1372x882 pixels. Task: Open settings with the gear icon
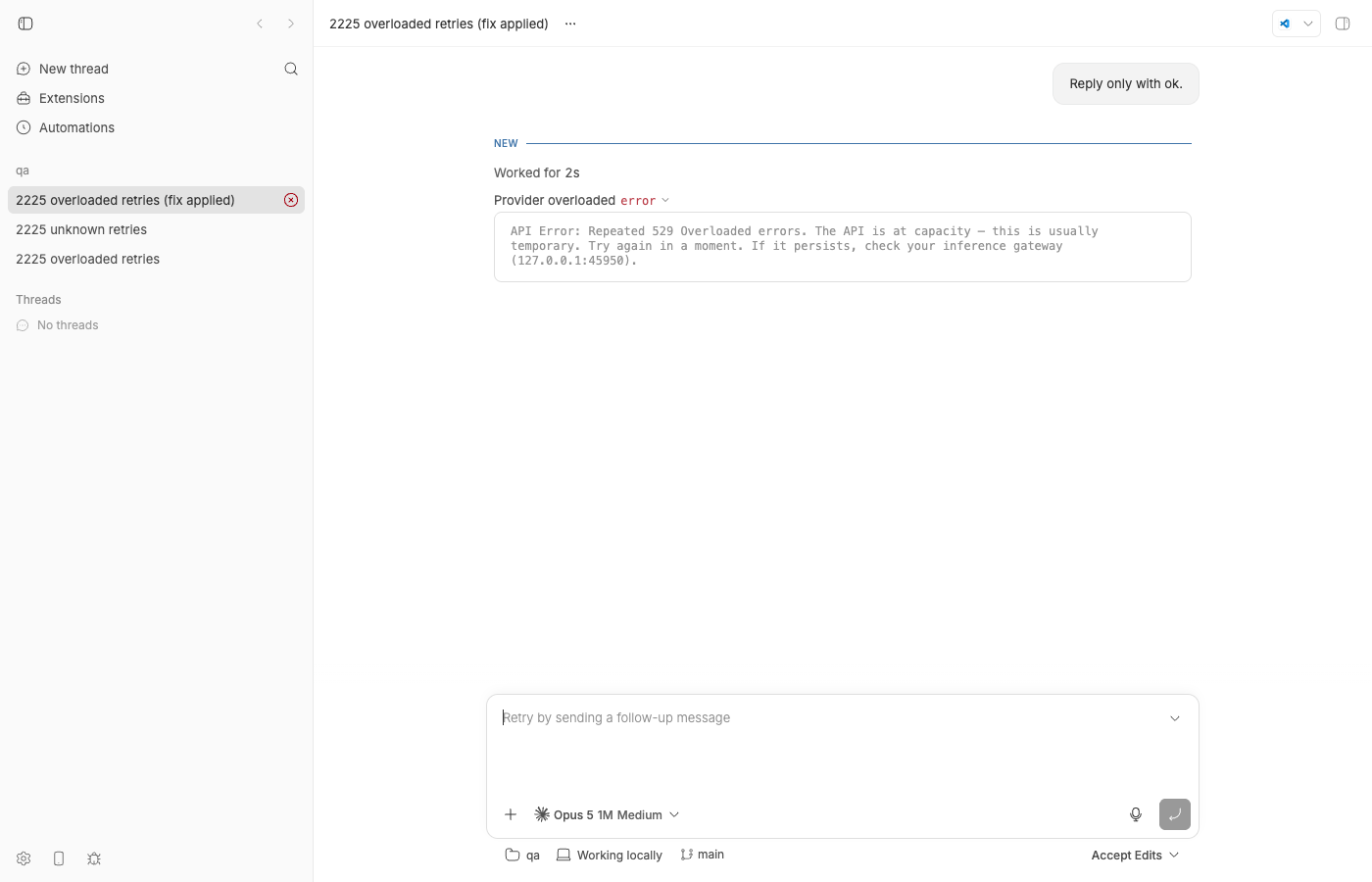click(24, 858)
